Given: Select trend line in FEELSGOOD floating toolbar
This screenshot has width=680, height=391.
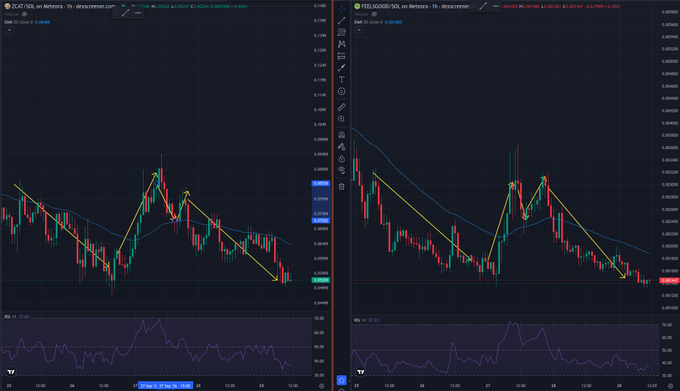Looking at the screenshot, I should 483,6.
